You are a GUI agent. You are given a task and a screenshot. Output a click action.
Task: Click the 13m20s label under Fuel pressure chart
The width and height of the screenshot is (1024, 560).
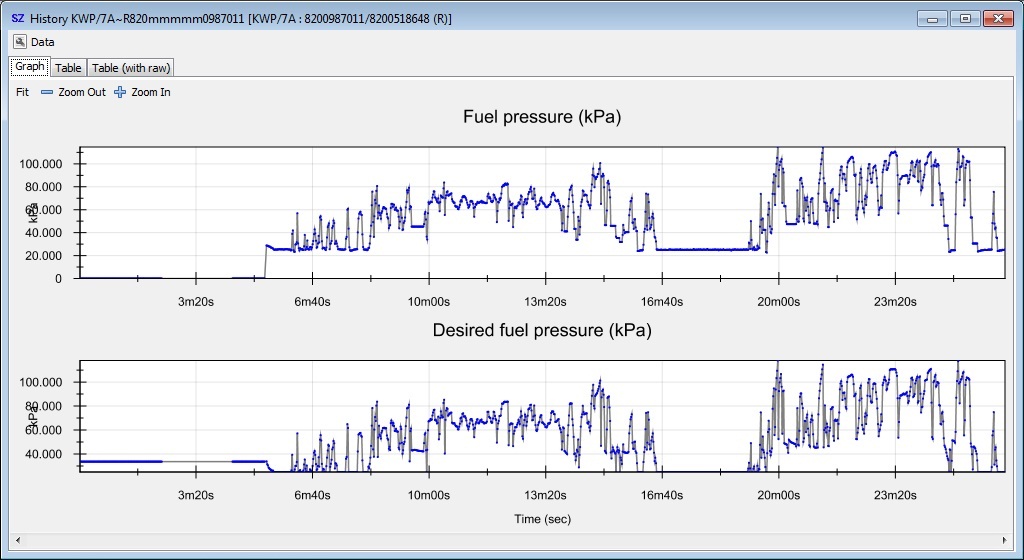(x=545, y=302)
